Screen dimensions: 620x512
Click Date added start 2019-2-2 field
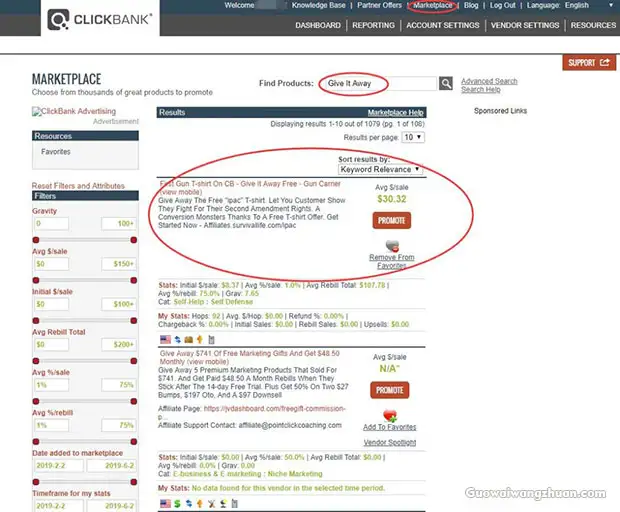[58, 466]
